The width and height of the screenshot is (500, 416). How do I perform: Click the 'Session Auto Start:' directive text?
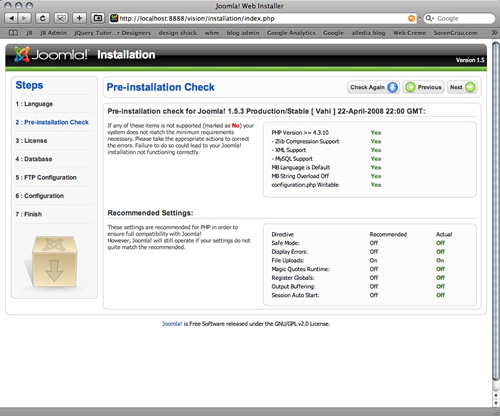[295, 295]
